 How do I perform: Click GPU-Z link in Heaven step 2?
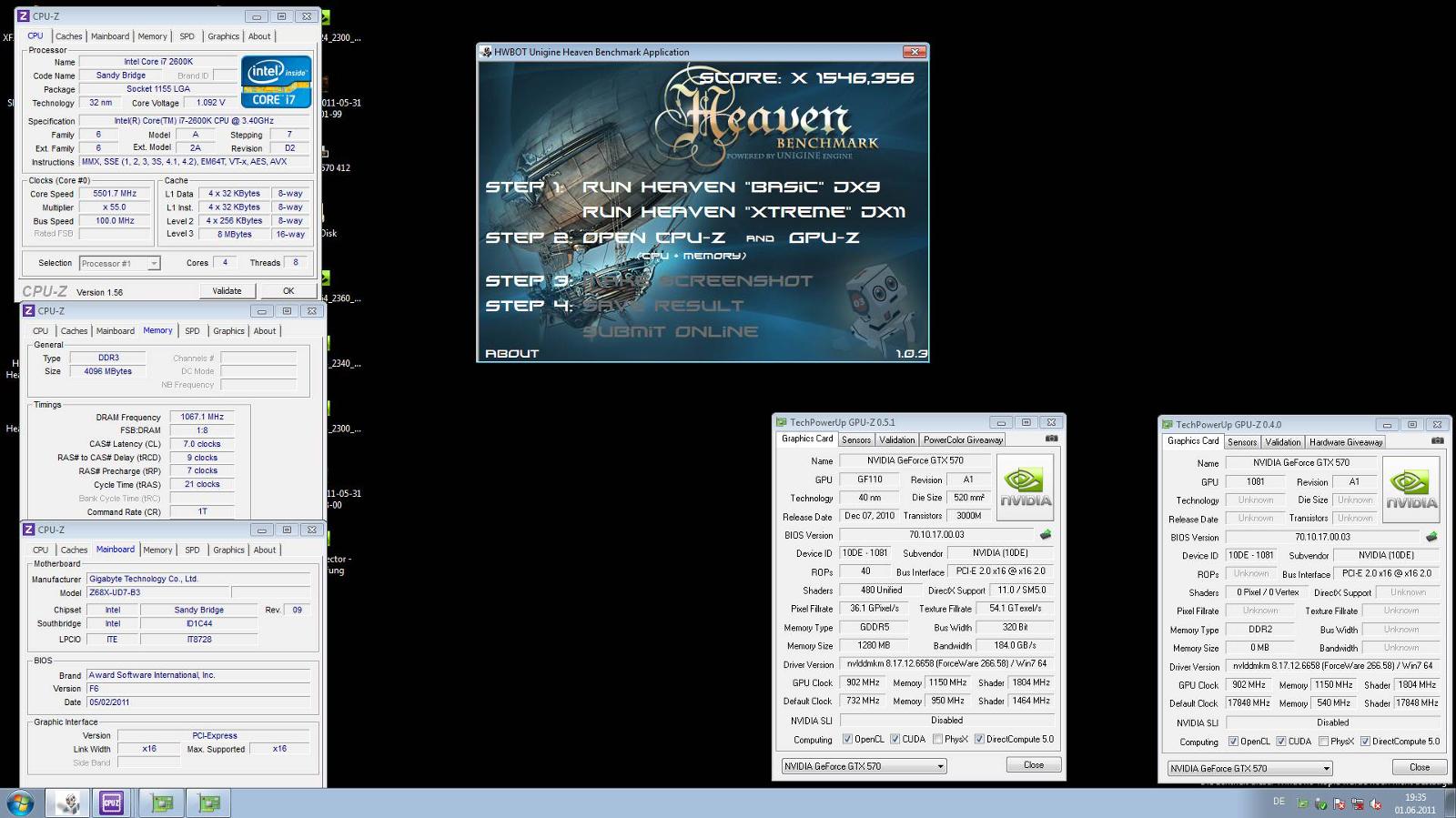coord(824,237)
